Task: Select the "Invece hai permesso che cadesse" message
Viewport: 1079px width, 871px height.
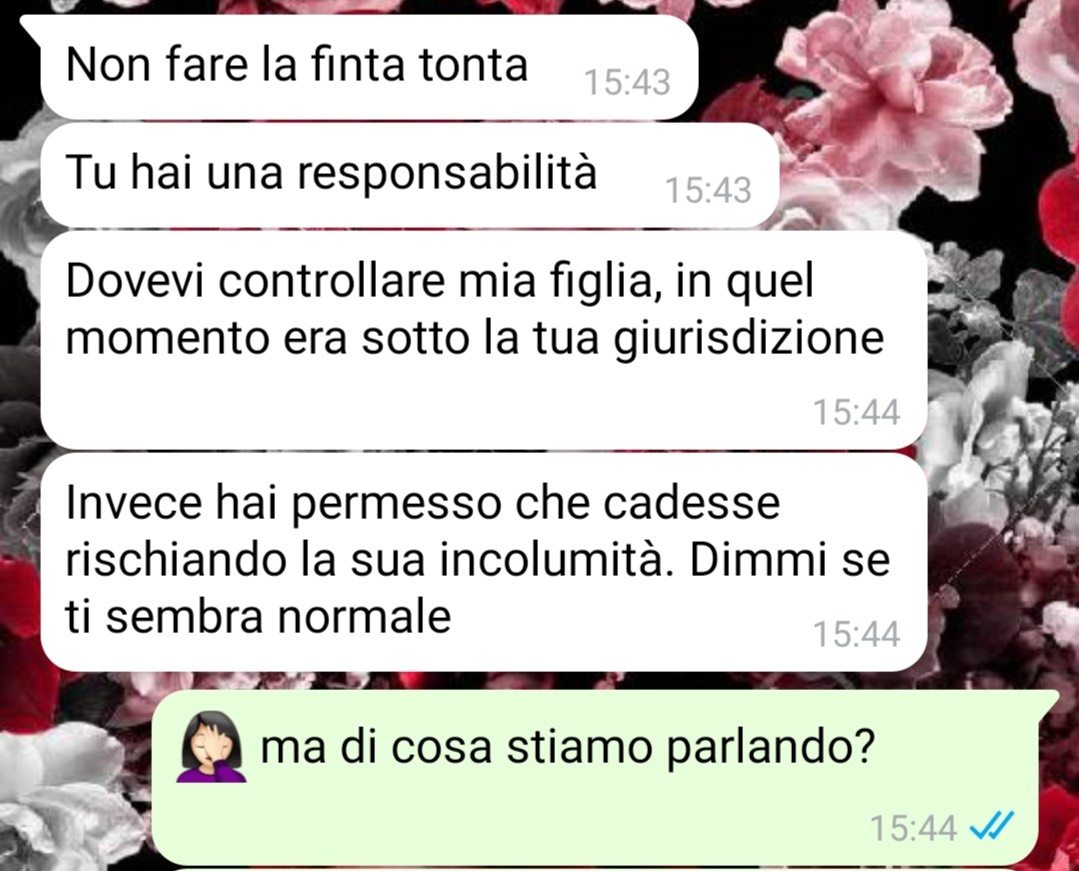Action: pyautogui.click(x=483, y=562)
